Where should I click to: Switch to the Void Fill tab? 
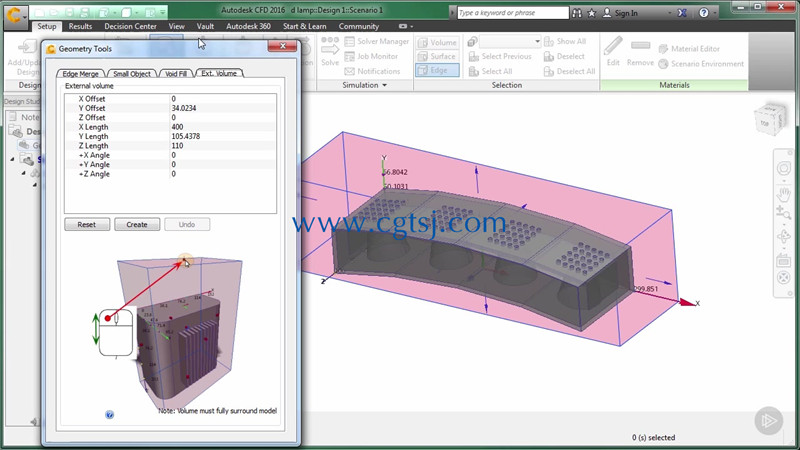pos(176,73)
